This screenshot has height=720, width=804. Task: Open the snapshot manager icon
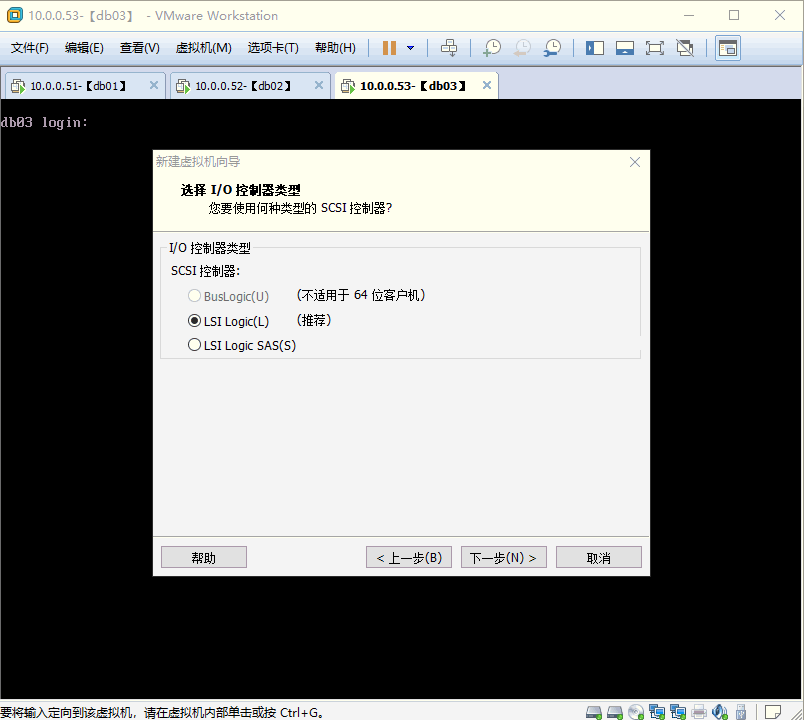[552, 48]
